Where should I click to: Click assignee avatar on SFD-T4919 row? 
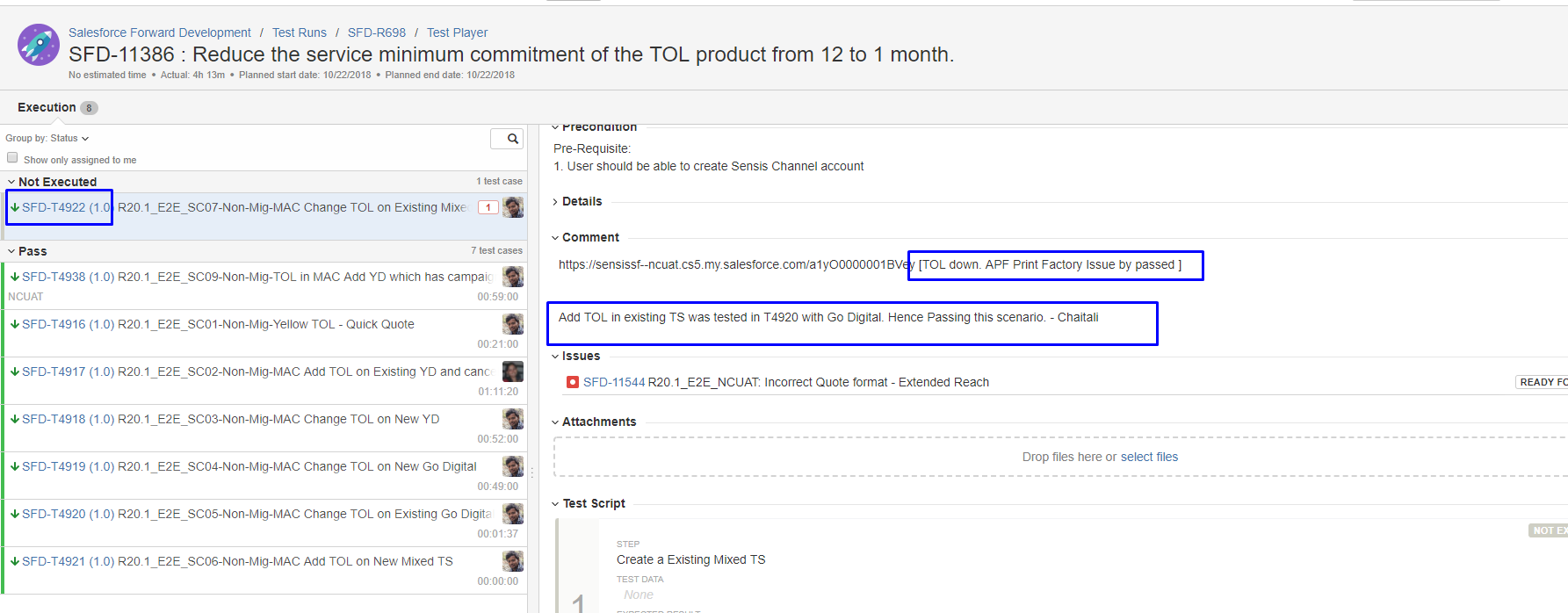(x=513, y=466)
